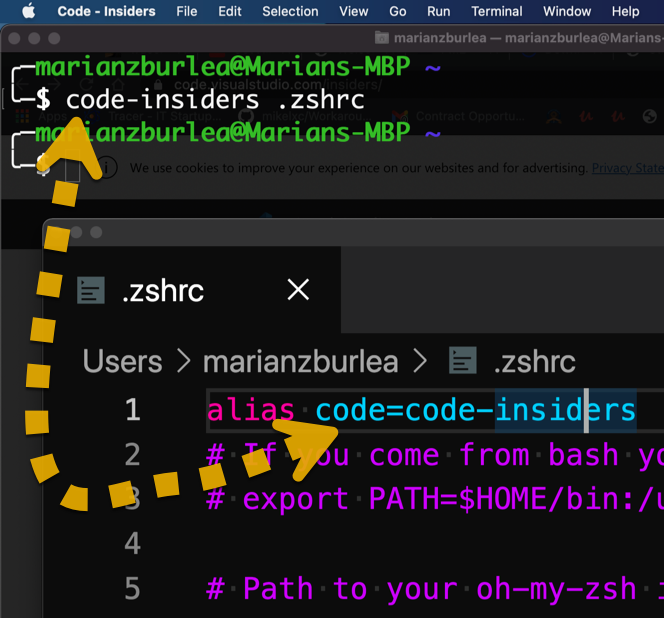Click the zoom button of the terminal window
The height and width of the screenshot is (618, 664).
coord(54,39)
